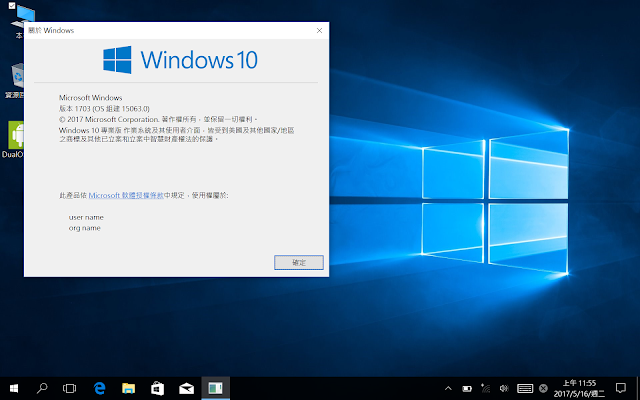Click the Show desktop strip on the taskbar
Screen dimensions: 640x400
pyautogui.click(x=638, y=388)
